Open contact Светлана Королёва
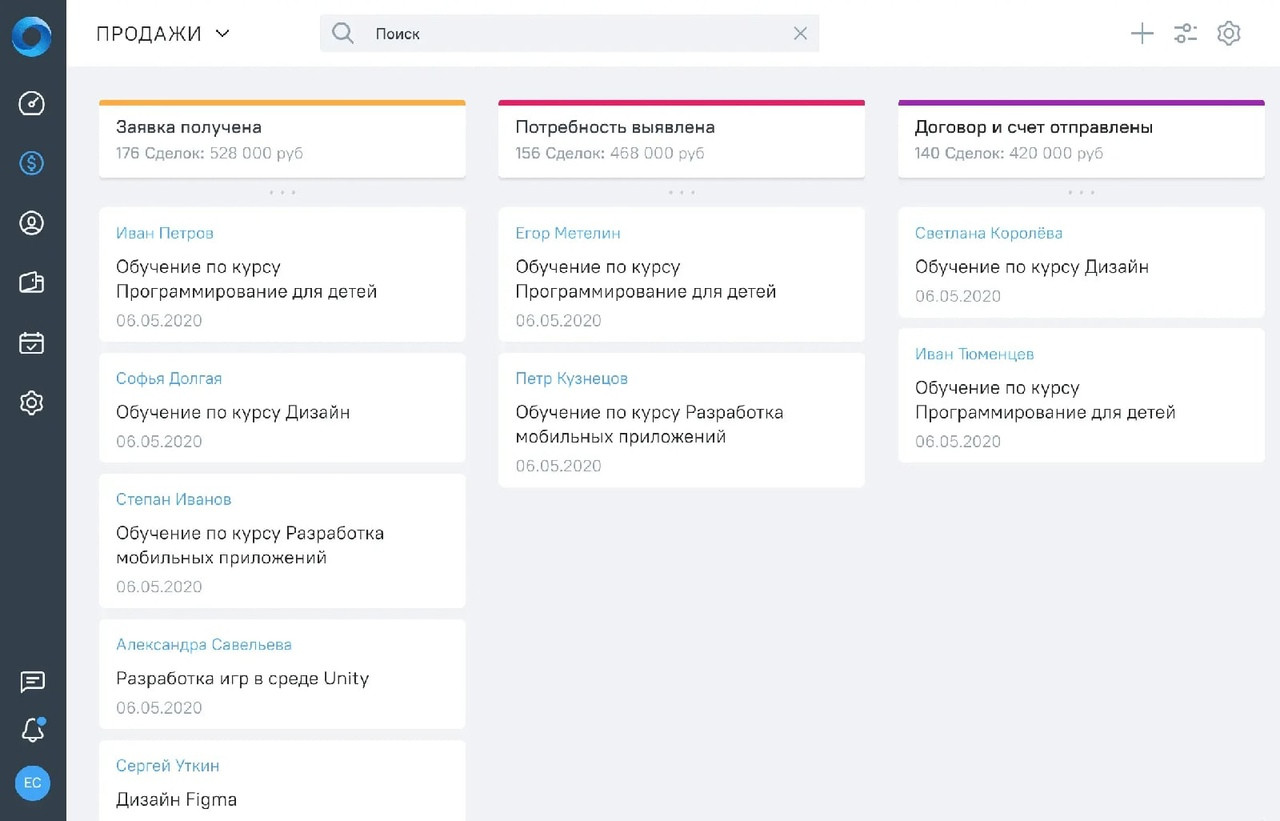The height and width of the screenshot is (821, 1280). (989, 233)
